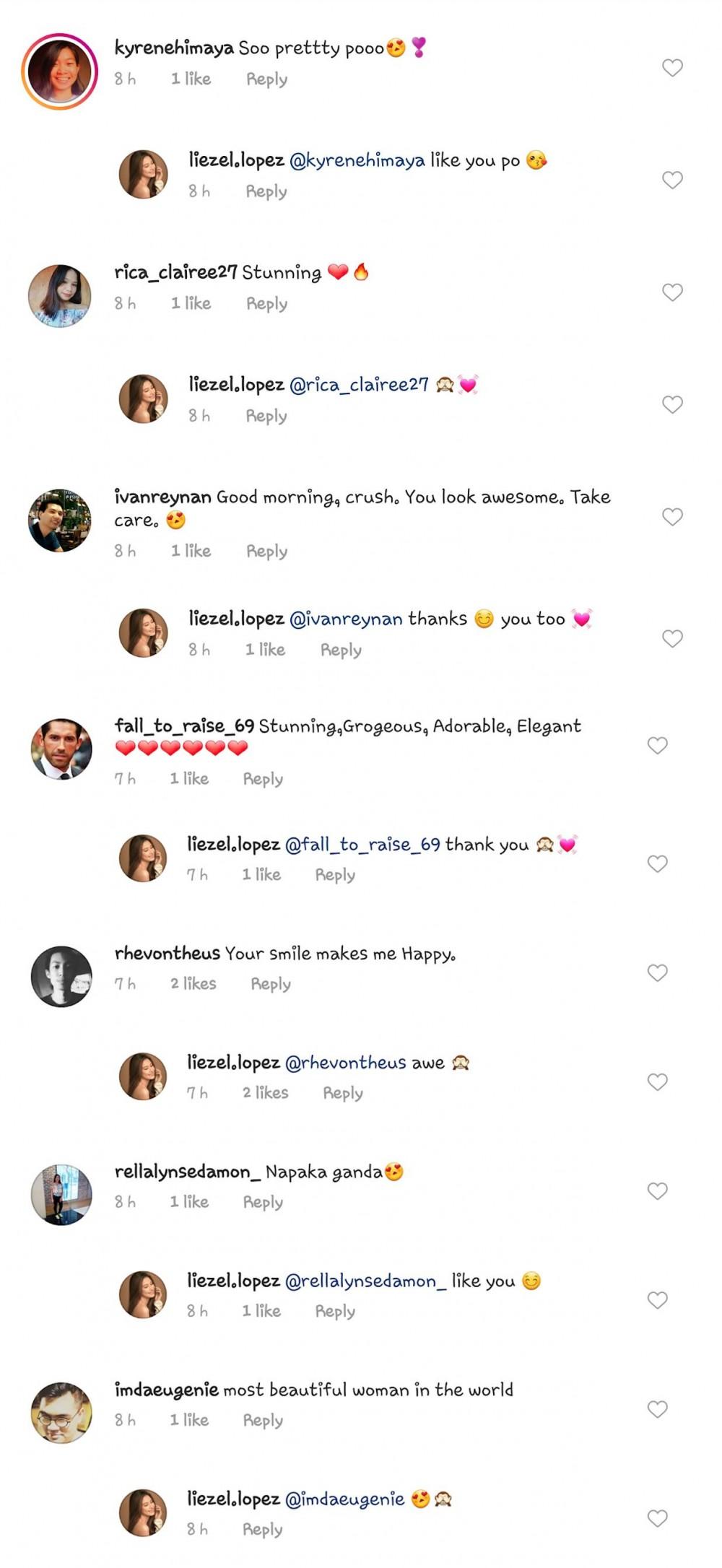View kyrenehimaya's story from profile picture
Image resolution: width=722 pixels, height=1568 pixels.
click(60, 71)
